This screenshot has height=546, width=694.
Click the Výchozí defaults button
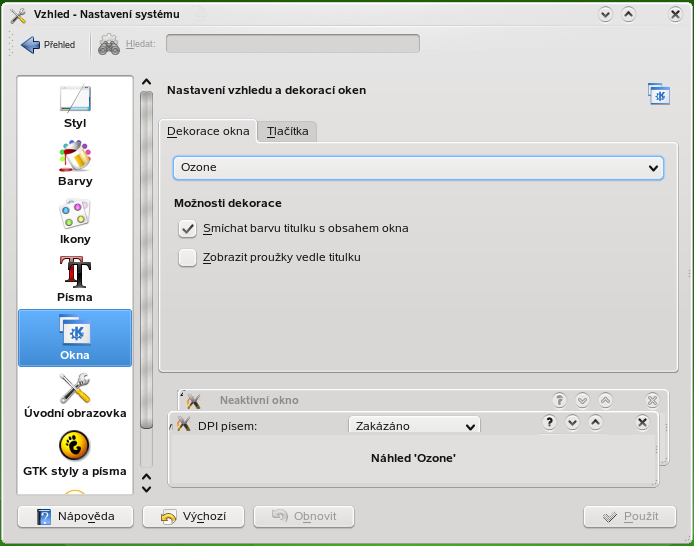tap(193, 516)
